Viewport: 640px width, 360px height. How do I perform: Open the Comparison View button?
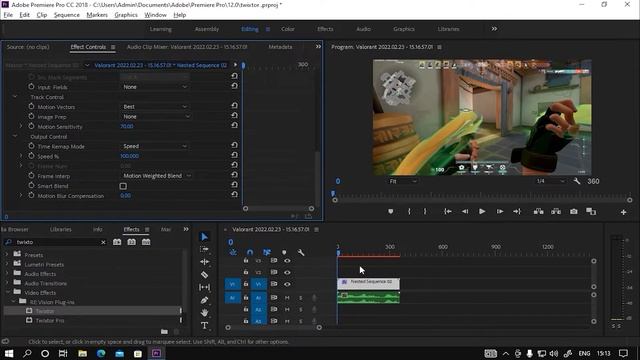[x=591, y=211]
